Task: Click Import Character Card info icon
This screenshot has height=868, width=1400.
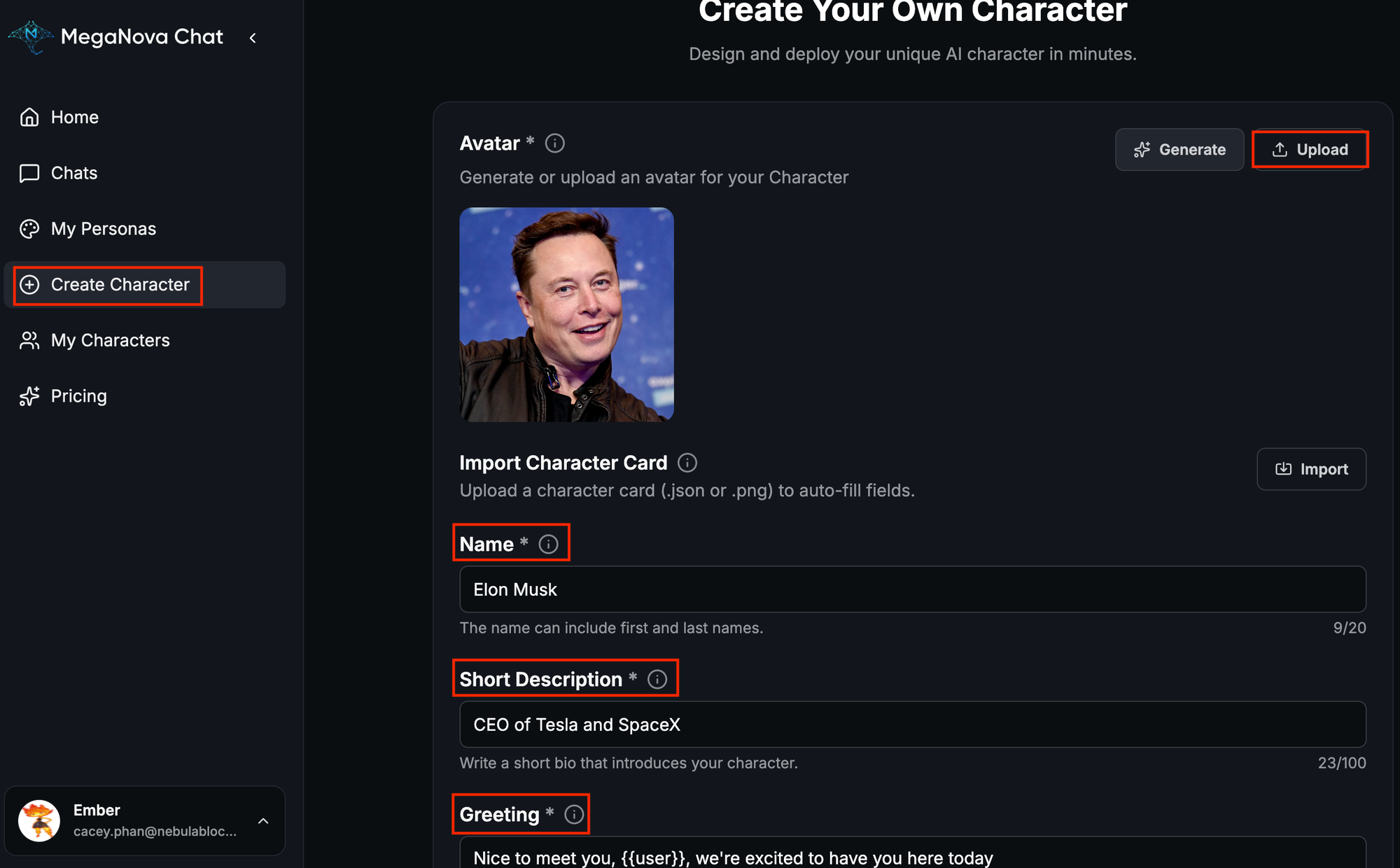Action: pyautogui.click(x=687, y=463)
